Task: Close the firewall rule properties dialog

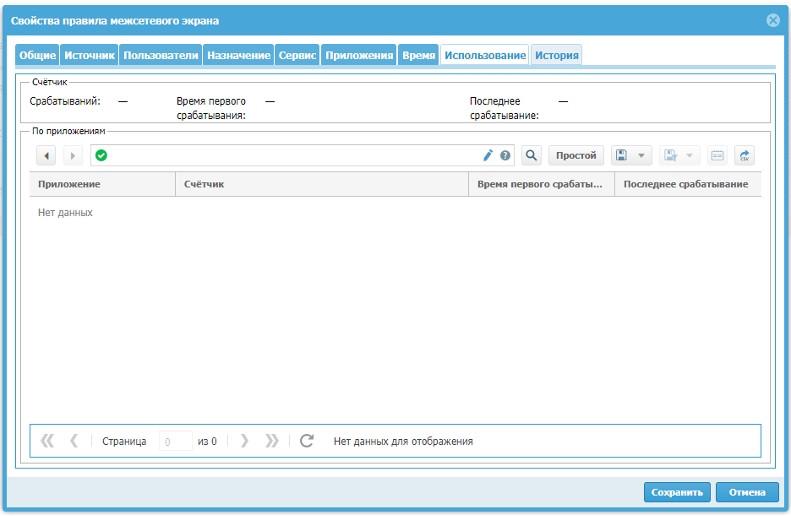Action: tap(773, 20)
